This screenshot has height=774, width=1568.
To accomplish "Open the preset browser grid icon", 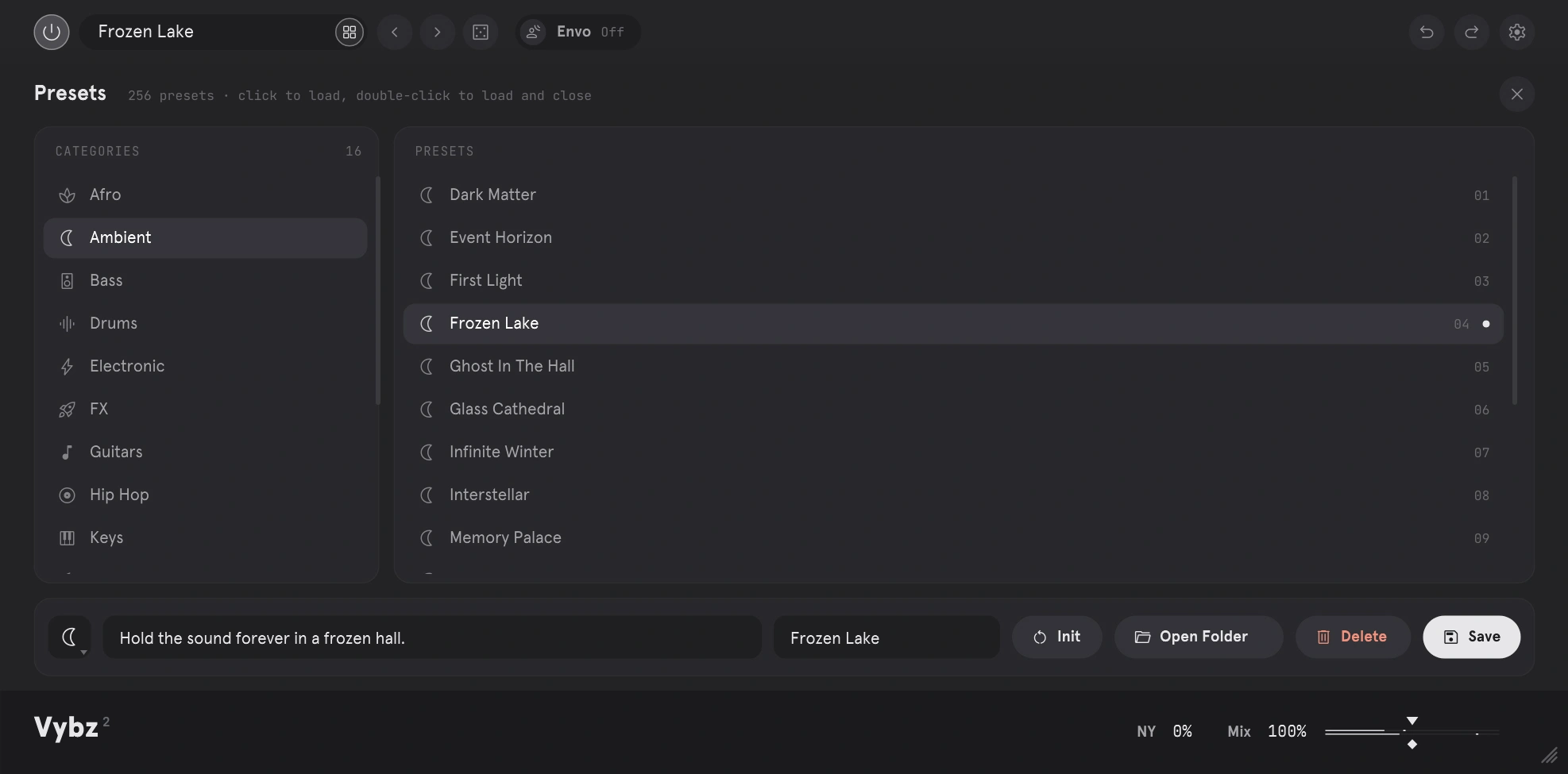I will click(349, 32).
